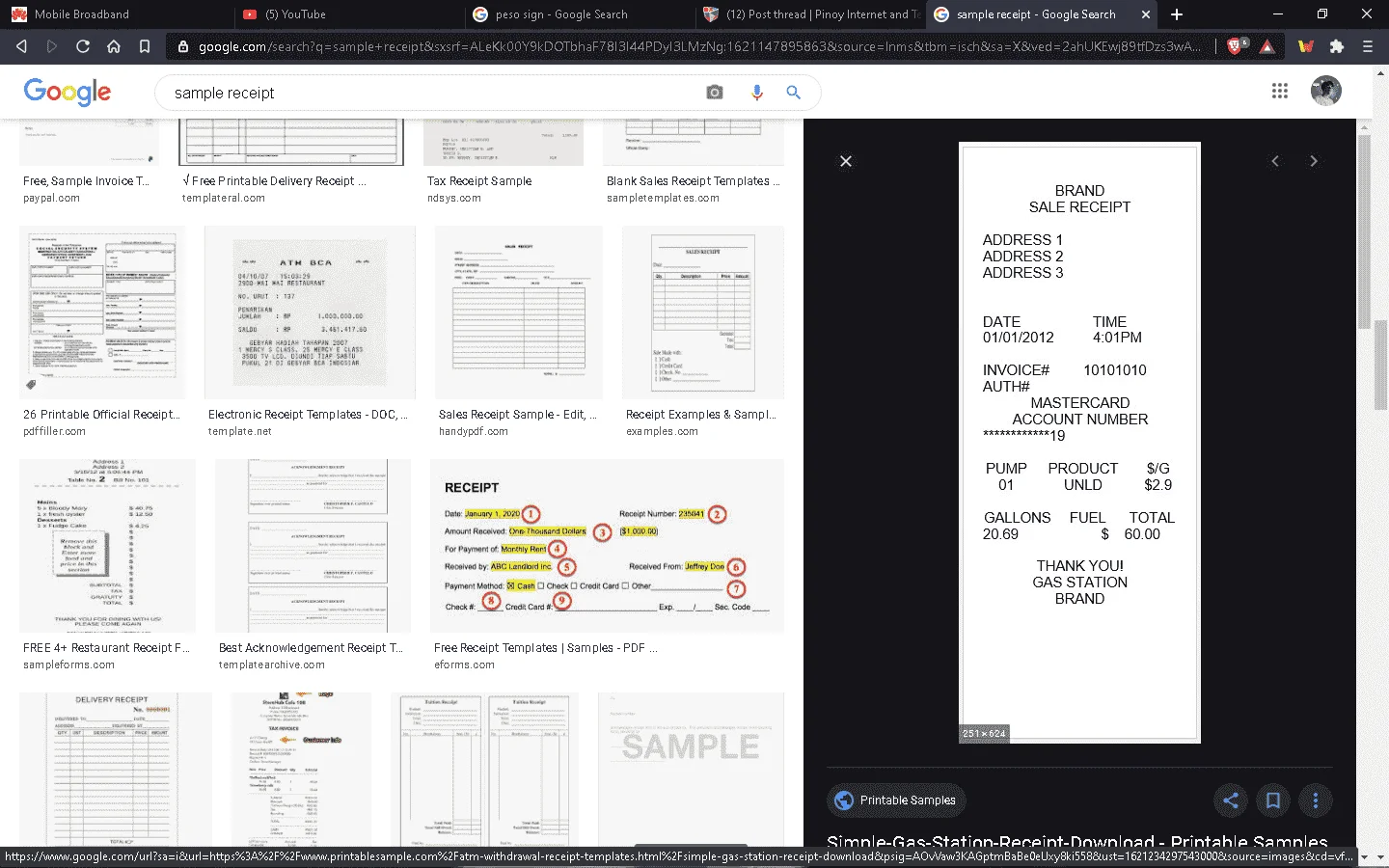Open Google apps grid
The height and width of the screenshot is (868, 1389).
1280,91
